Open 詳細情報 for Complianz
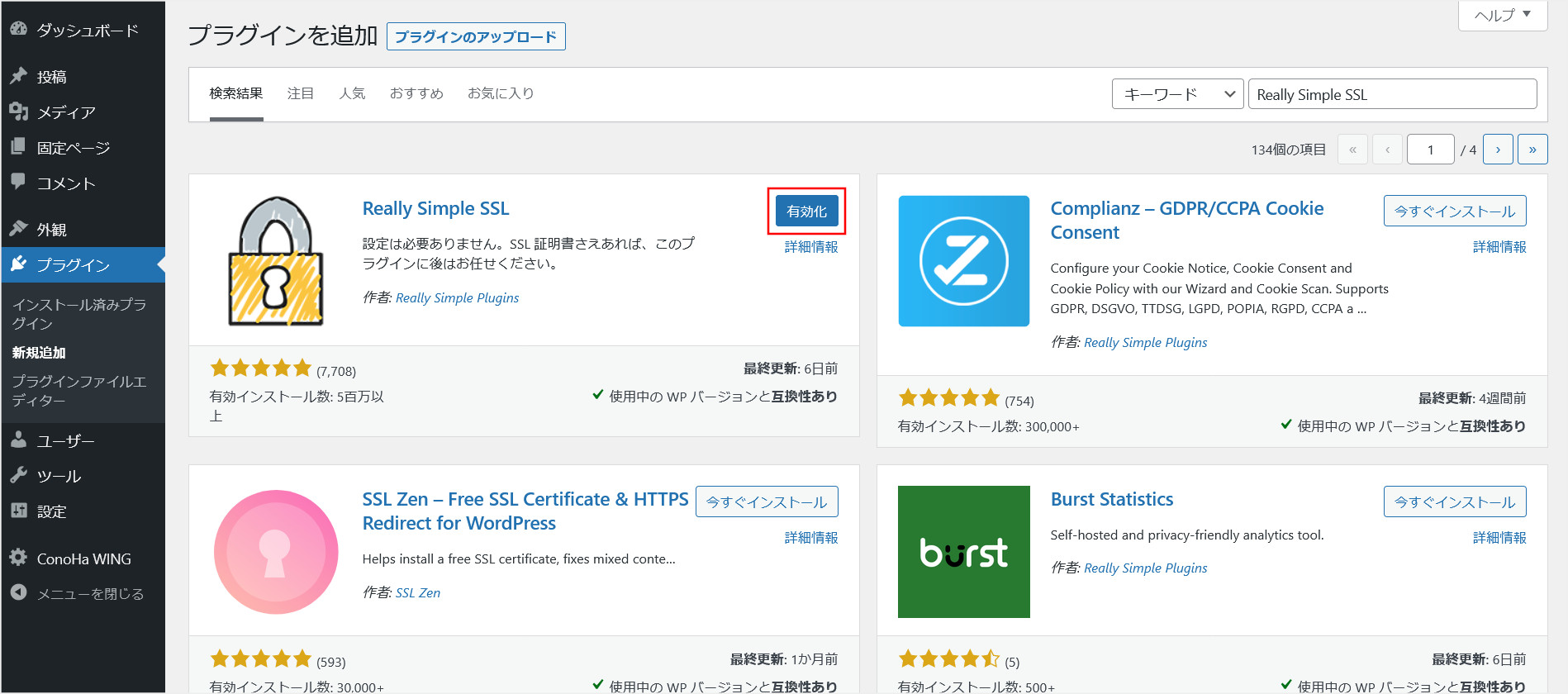The height and width of the screenshot is (694, 1568). (1499, 247)
